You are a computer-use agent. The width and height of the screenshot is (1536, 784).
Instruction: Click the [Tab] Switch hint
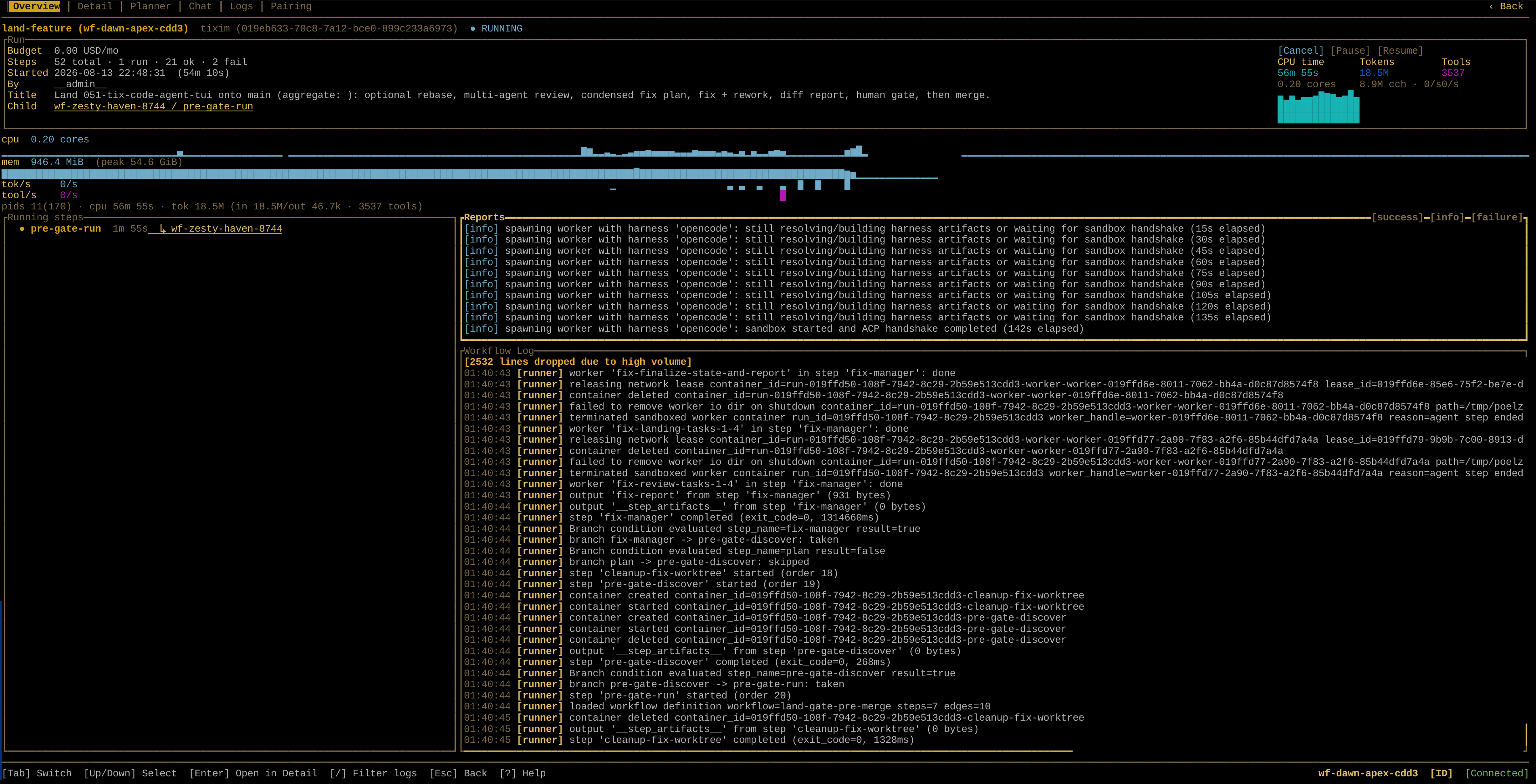pos(36,773)
